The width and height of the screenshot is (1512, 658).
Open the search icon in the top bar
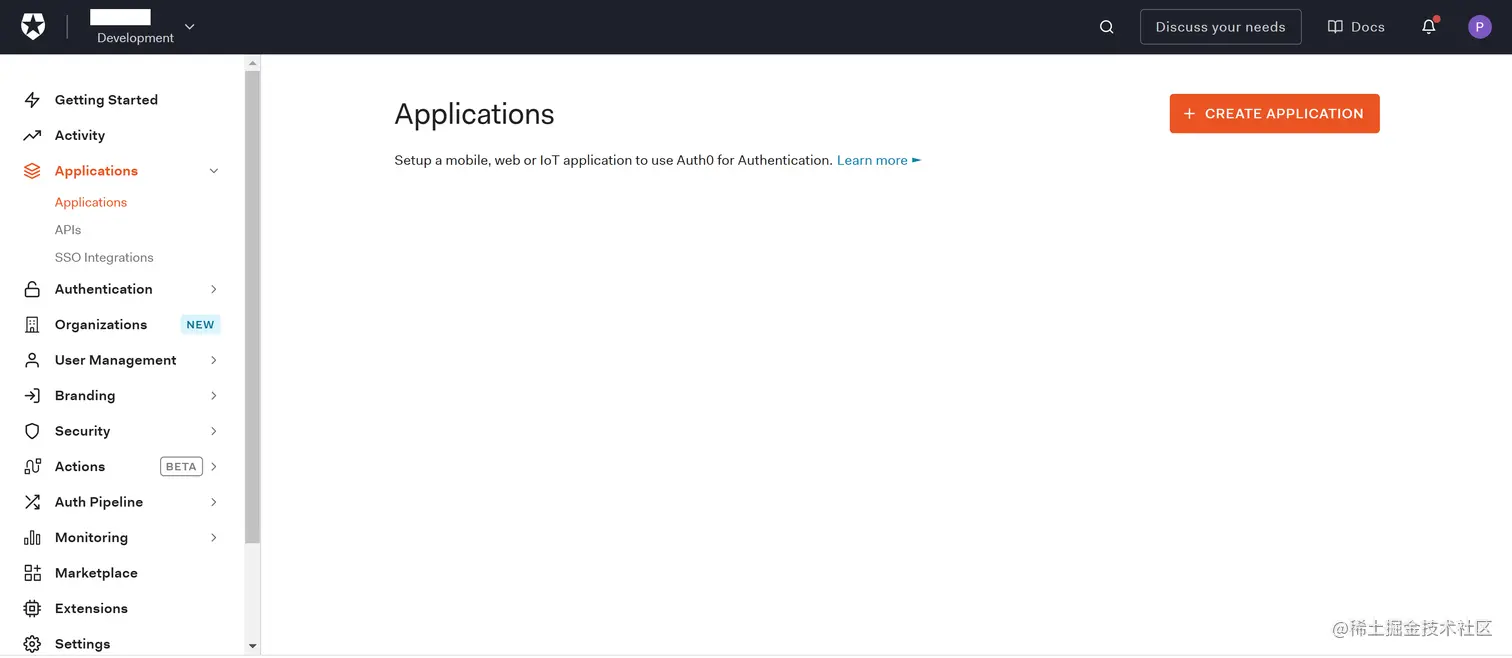pos(1106,27)
